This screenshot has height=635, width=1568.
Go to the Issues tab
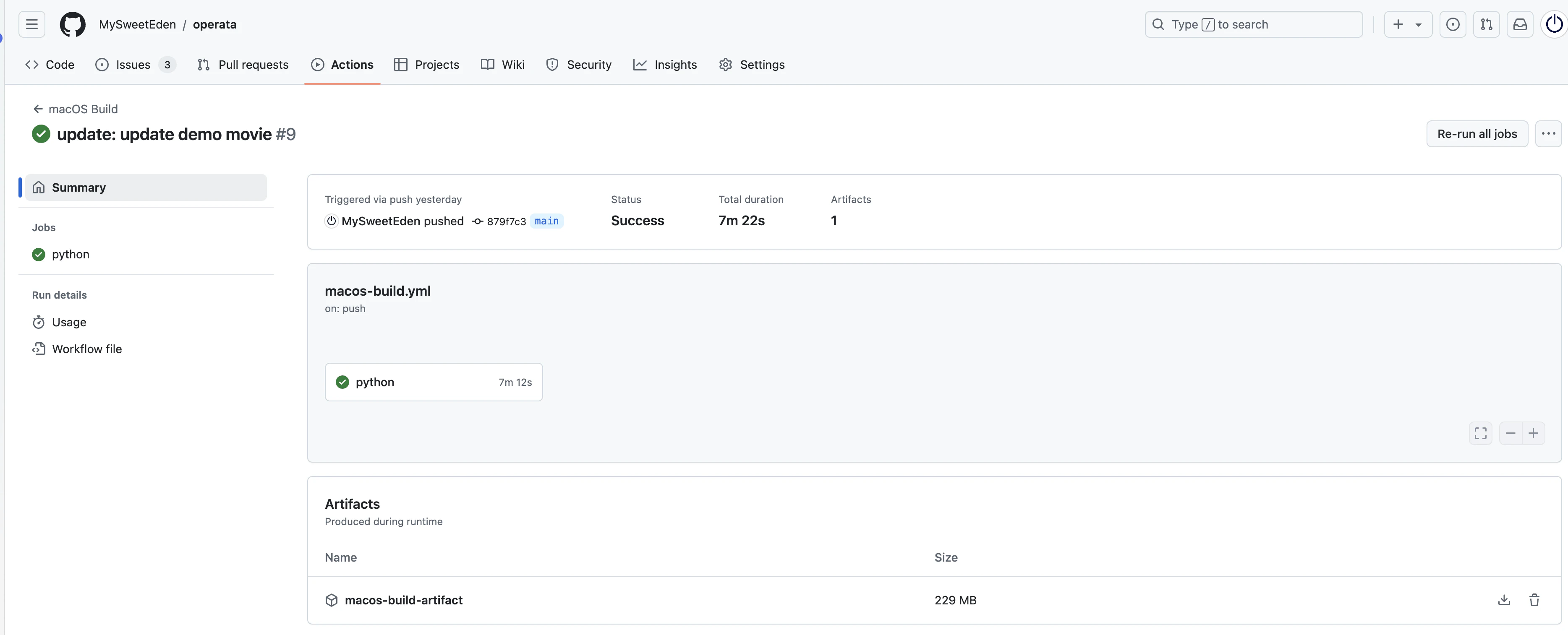tap(133, 65)
